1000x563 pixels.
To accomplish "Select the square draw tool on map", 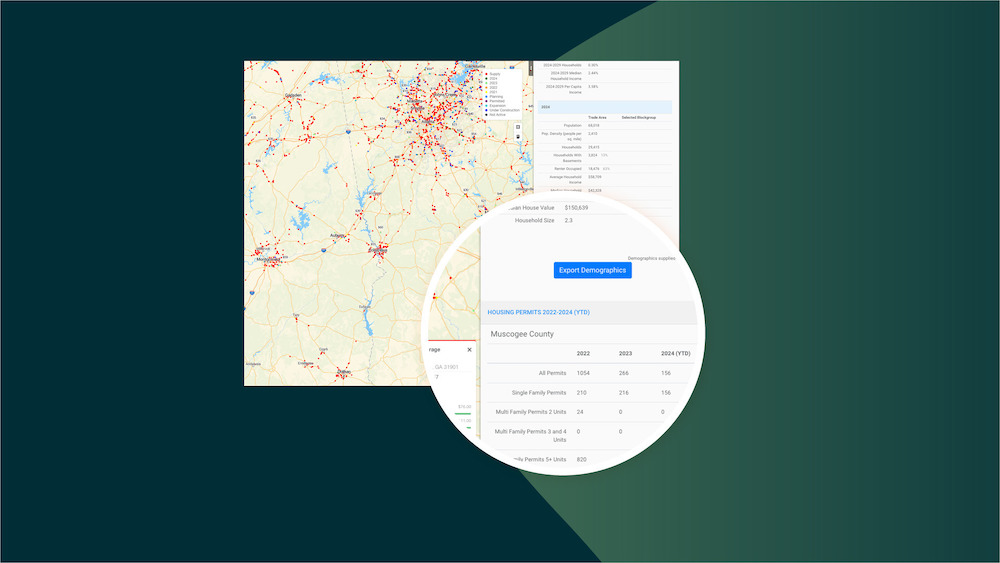I will (x=517, y=127).
